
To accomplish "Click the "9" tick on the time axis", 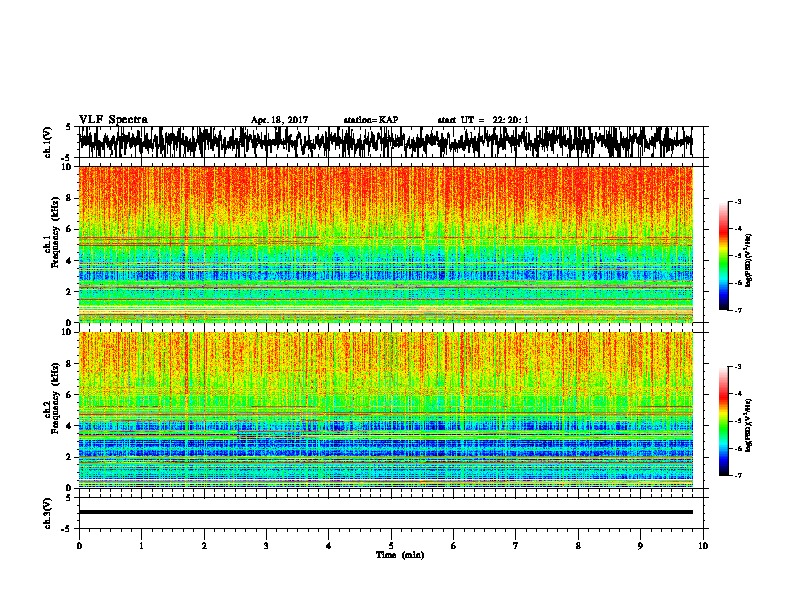I will coord(640,546).
